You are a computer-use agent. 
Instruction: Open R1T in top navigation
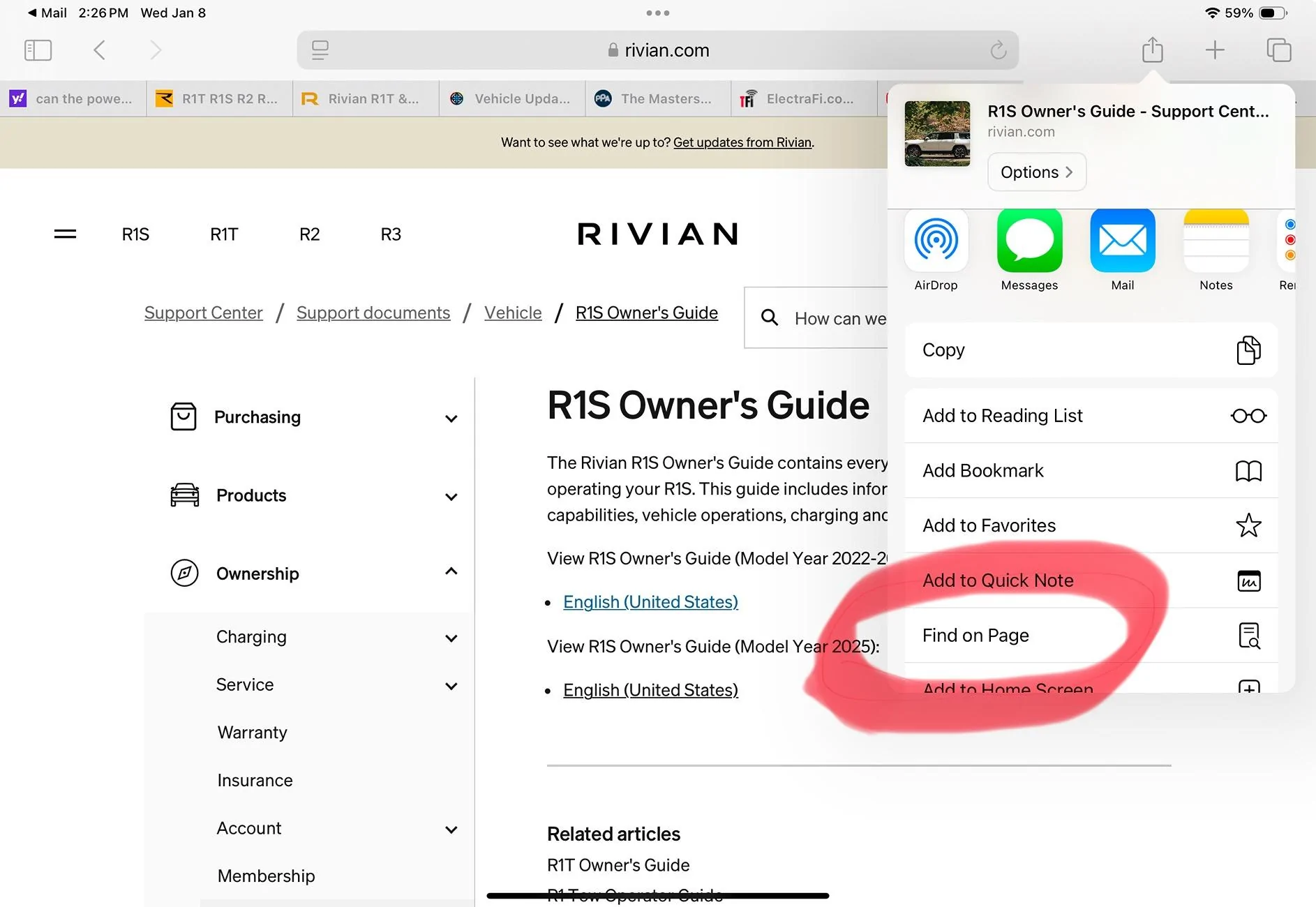pyautogui.click(x=224, y=234)
